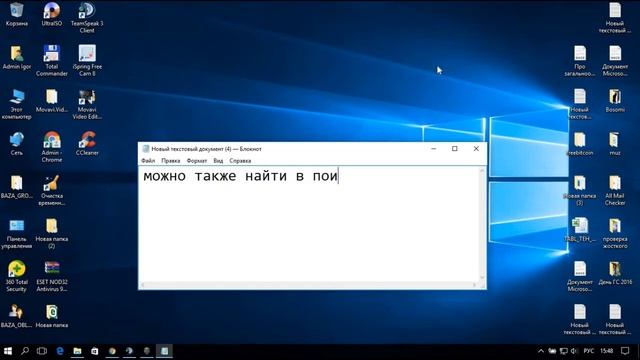Click the Notepad icon in its title bar
Viewport: 640px width, 360px height.
click(145, 149)
